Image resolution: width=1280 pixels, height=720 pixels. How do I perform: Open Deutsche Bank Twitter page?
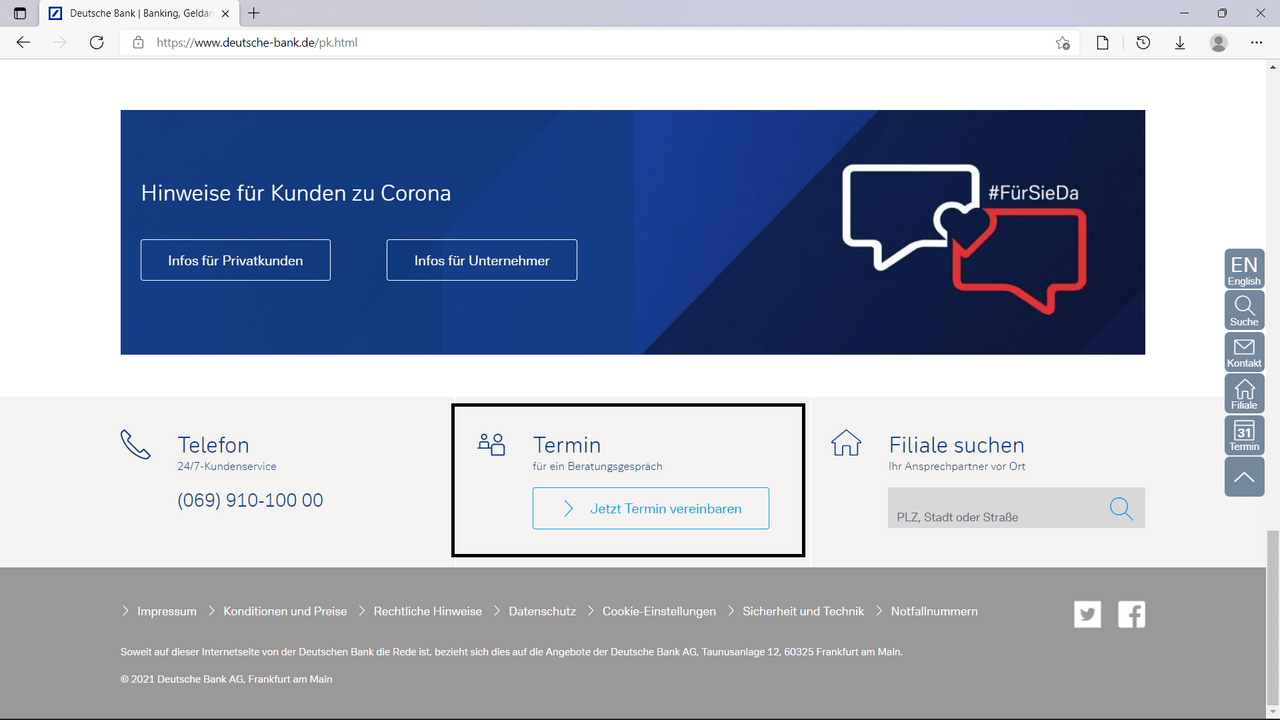[x=1088, y=614]
